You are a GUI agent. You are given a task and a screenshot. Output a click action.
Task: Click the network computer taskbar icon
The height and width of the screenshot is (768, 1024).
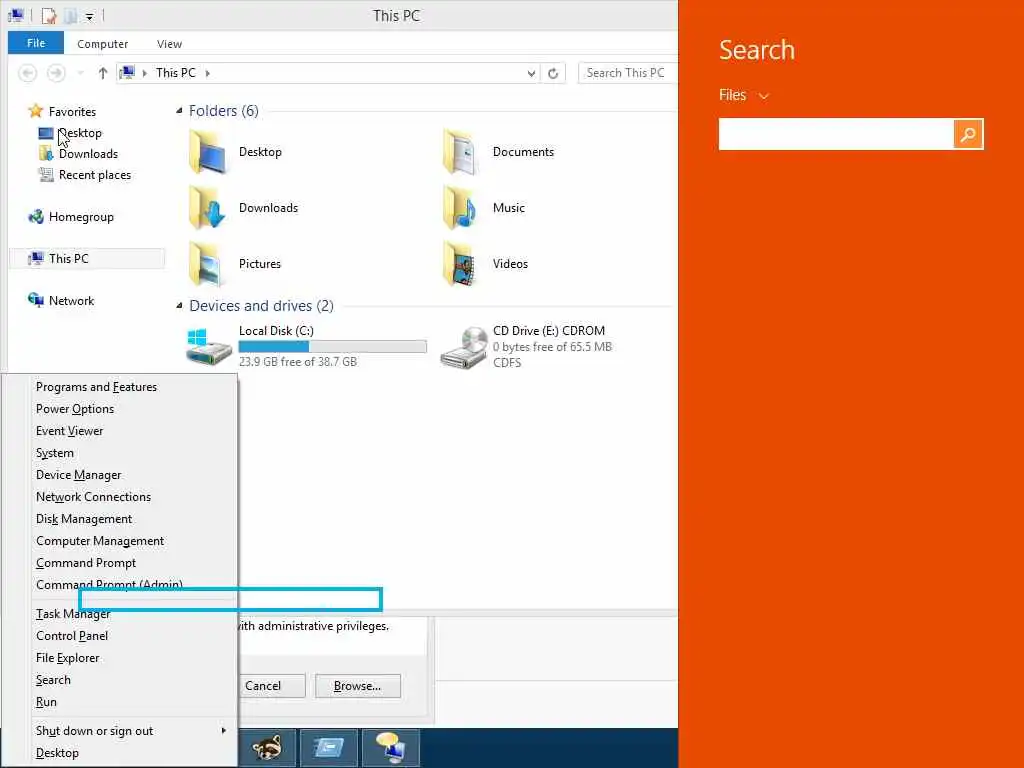point(390,748)
